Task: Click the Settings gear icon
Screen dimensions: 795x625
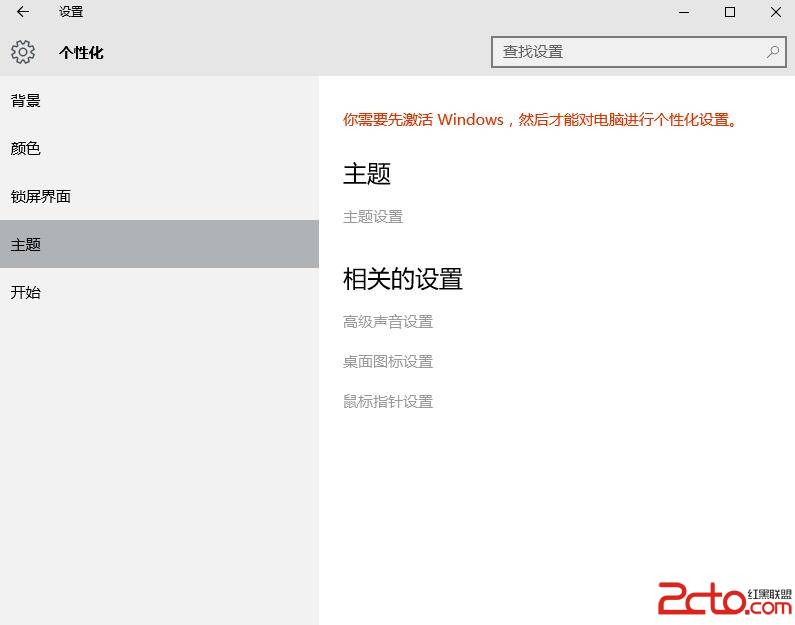Action: [x=23, y=52]
